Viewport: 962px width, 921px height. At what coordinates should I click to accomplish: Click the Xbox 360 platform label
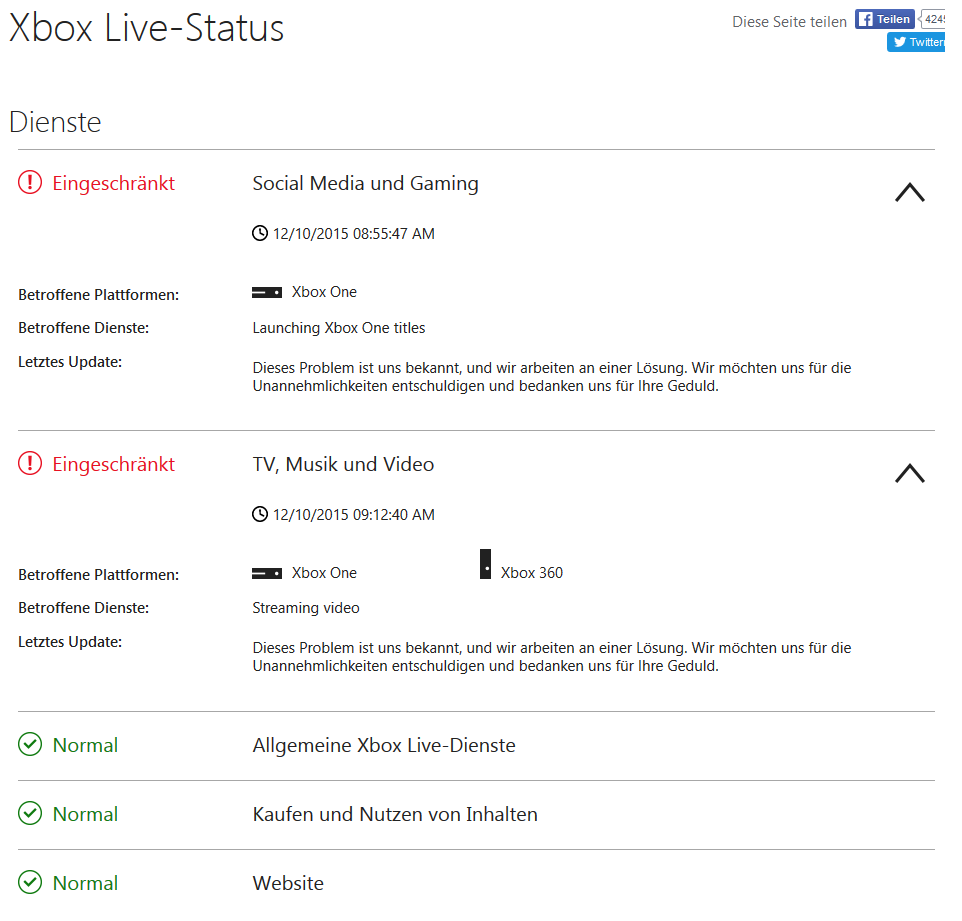click(532, 573)
